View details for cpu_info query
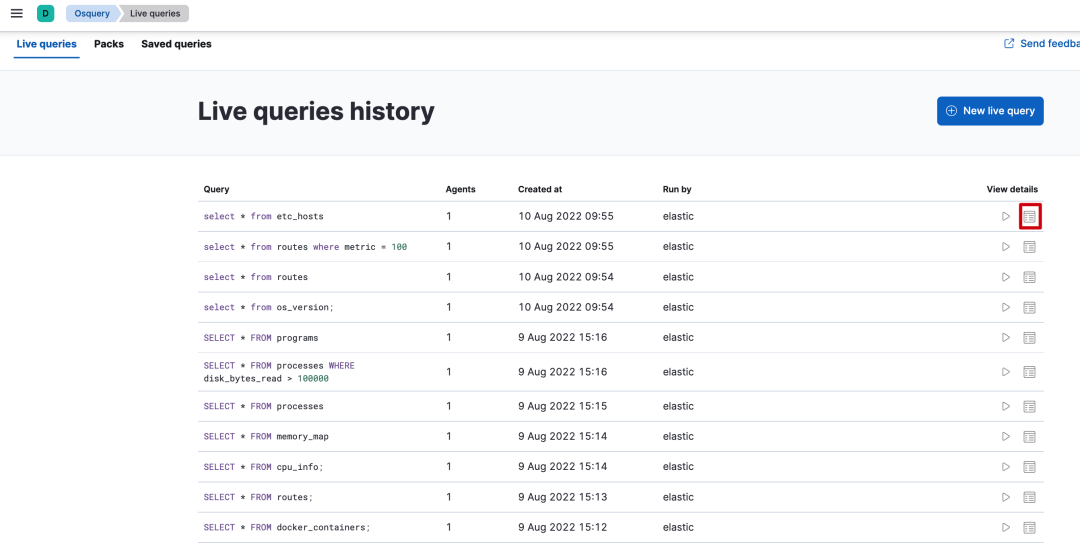 [1030, 467]
